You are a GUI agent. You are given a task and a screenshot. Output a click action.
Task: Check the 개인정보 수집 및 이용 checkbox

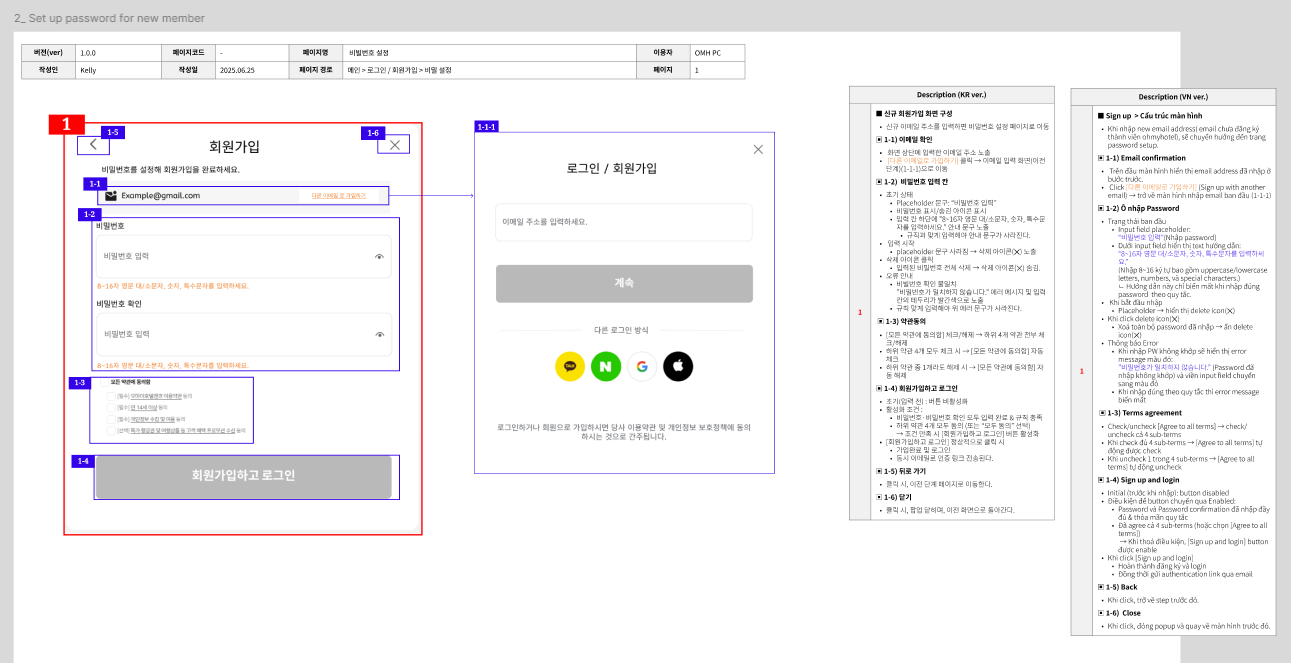point(112,419)
